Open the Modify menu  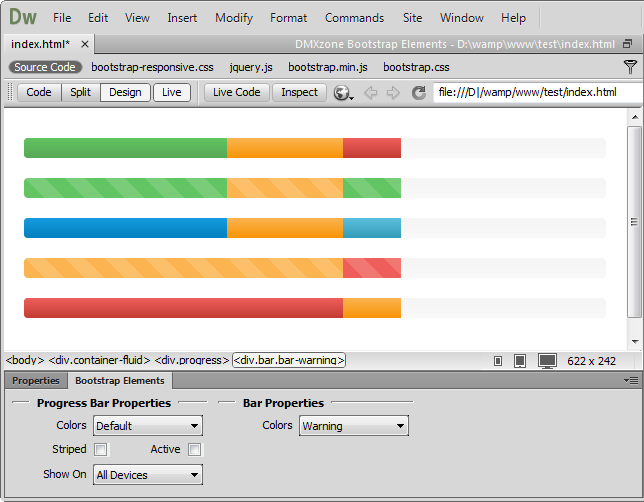pos(234,18)
